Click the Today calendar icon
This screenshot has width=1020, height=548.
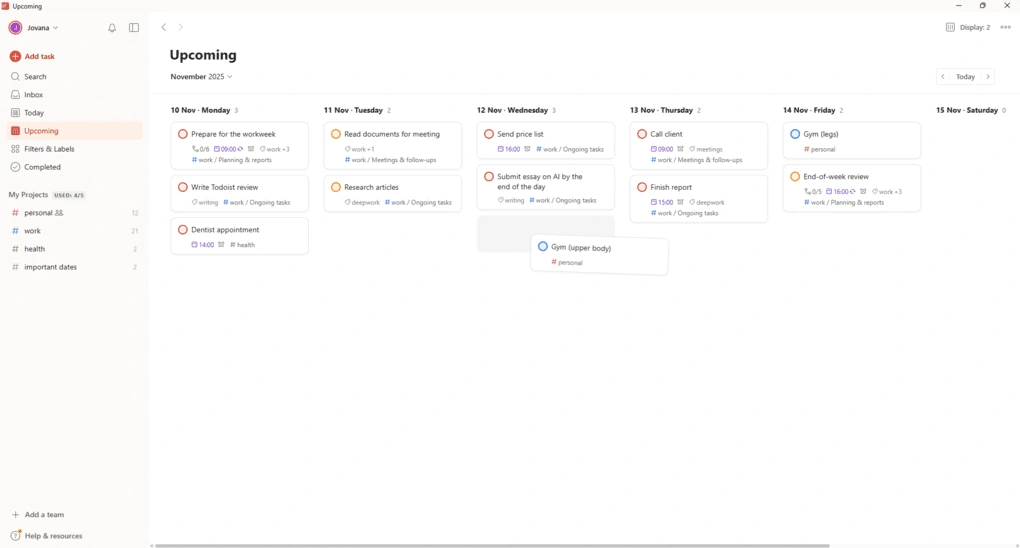[16, 113]
